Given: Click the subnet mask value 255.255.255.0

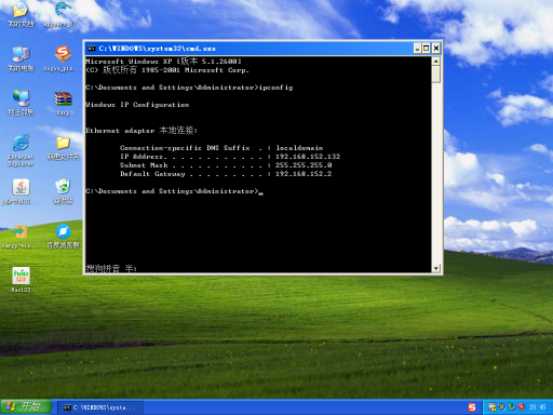Looking at the screenshot, I should 304,165.
